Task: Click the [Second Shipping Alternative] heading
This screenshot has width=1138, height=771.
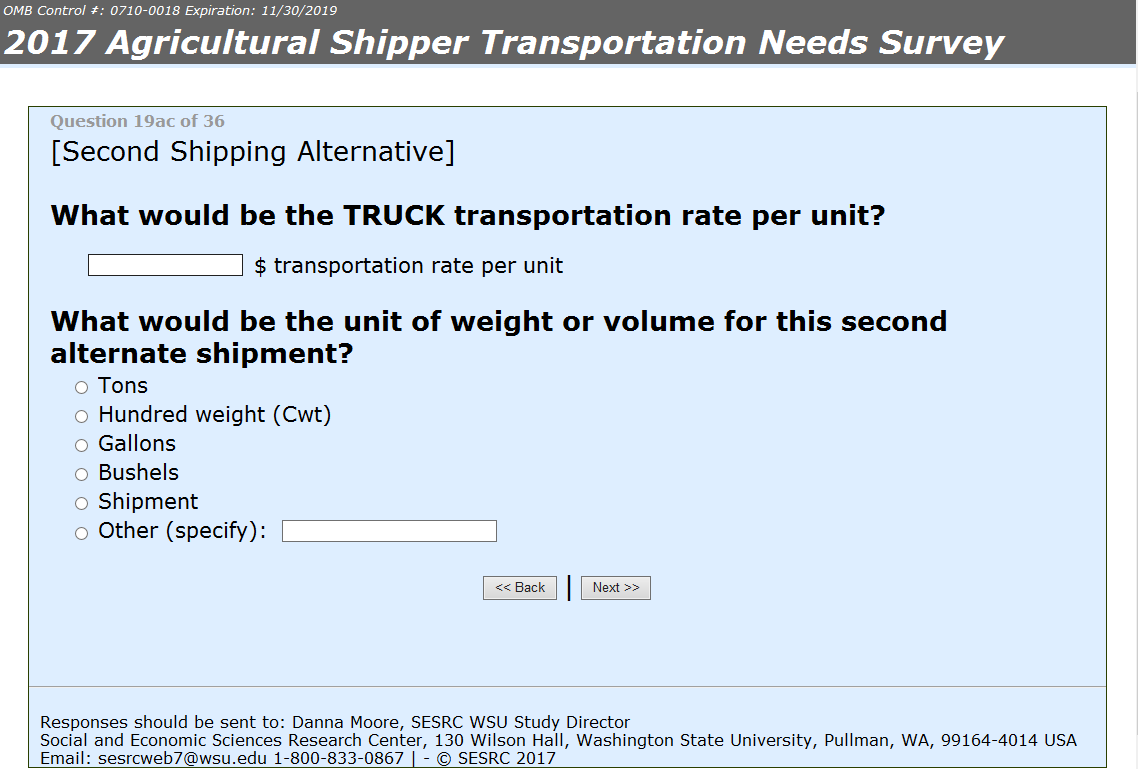Action: click(x=252, y=152)
